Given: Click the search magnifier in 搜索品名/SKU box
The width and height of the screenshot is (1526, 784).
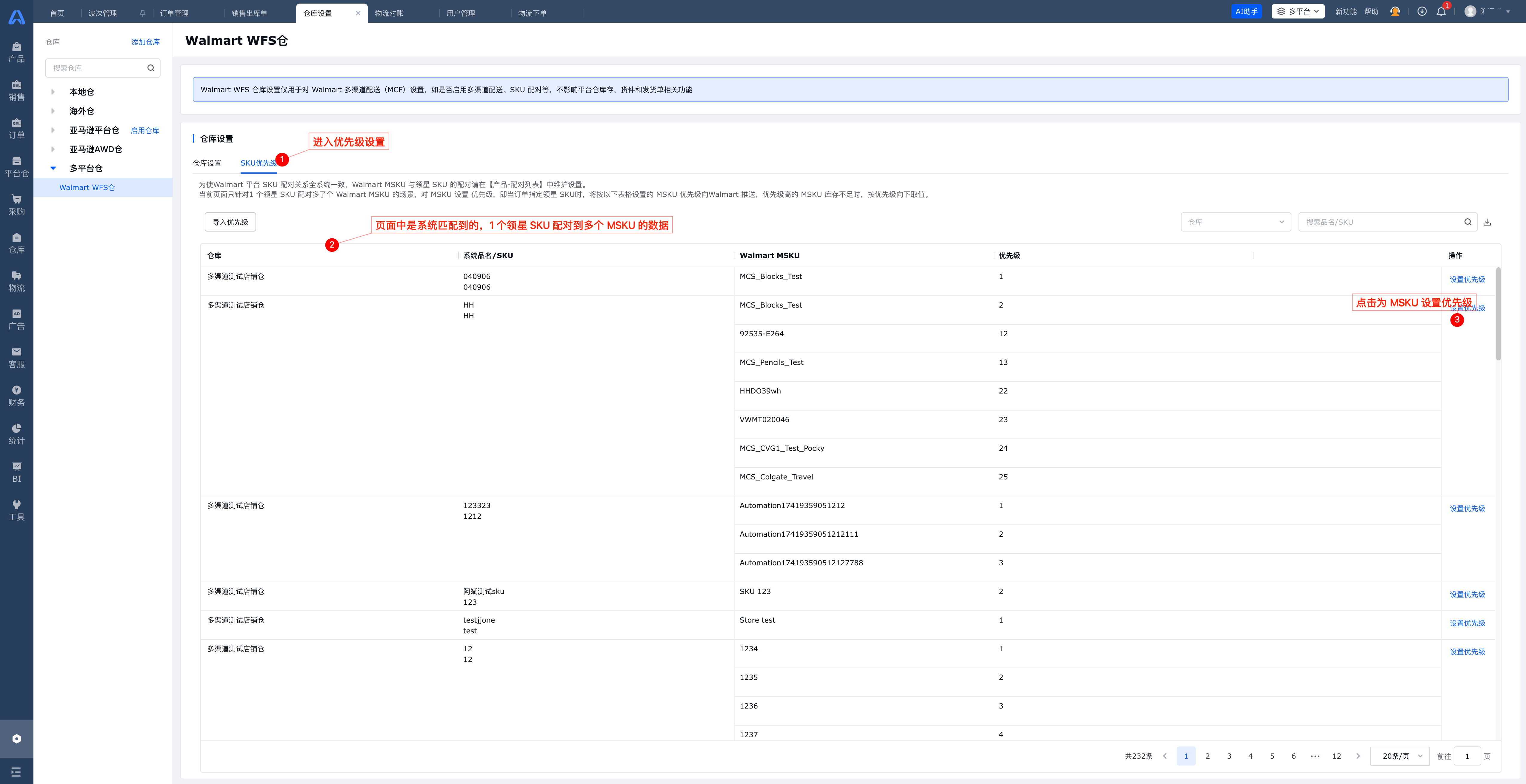Looking at the screenshot, I should coord(1468,222).
